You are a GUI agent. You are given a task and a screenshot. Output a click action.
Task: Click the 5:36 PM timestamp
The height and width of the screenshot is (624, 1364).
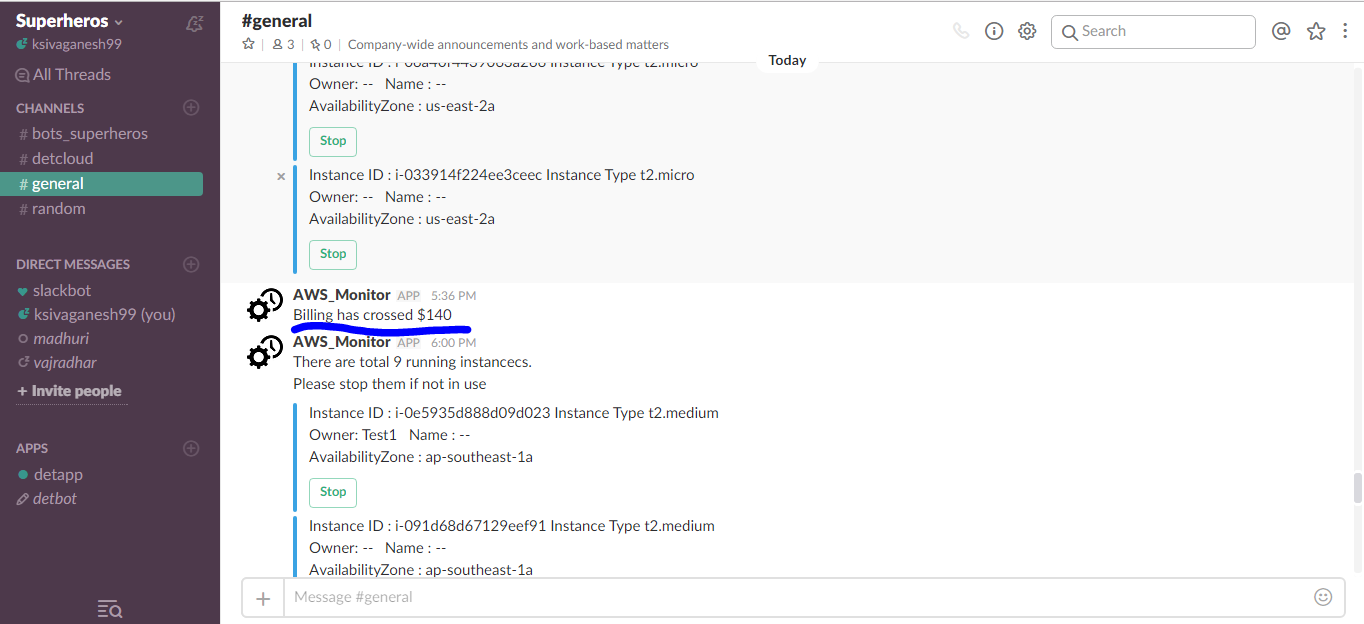click(x=453, y=296)
